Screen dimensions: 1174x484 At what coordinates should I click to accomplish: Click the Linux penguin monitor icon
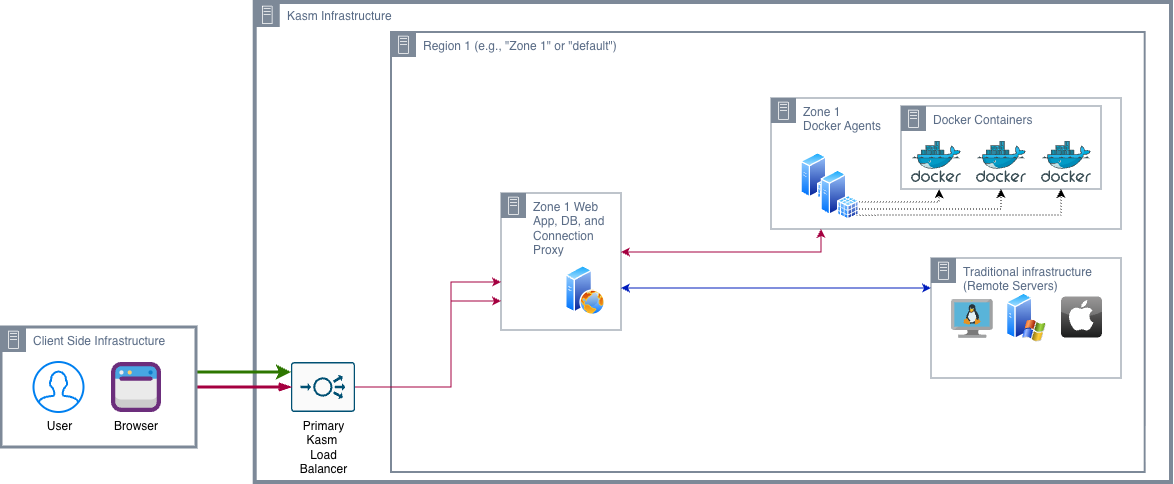point(971,318)
